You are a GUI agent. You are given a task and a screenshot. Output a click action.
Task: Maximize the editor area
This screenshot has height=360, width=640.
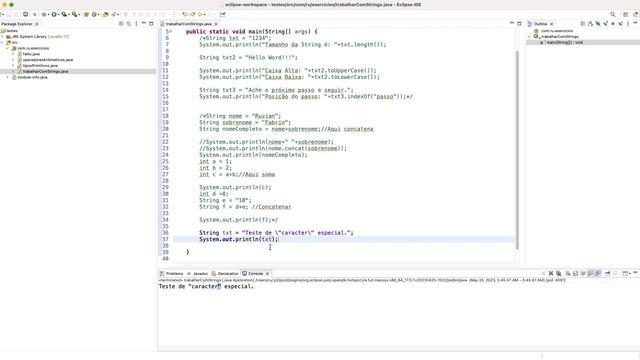pos(519,24)
